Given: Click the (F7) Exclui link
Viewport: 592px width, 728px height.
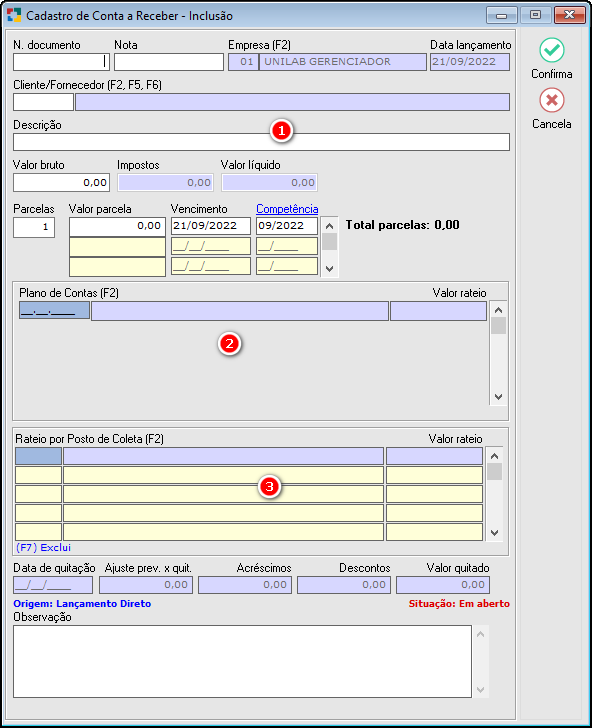Looking at the screenshot, I should pos(43,547).
